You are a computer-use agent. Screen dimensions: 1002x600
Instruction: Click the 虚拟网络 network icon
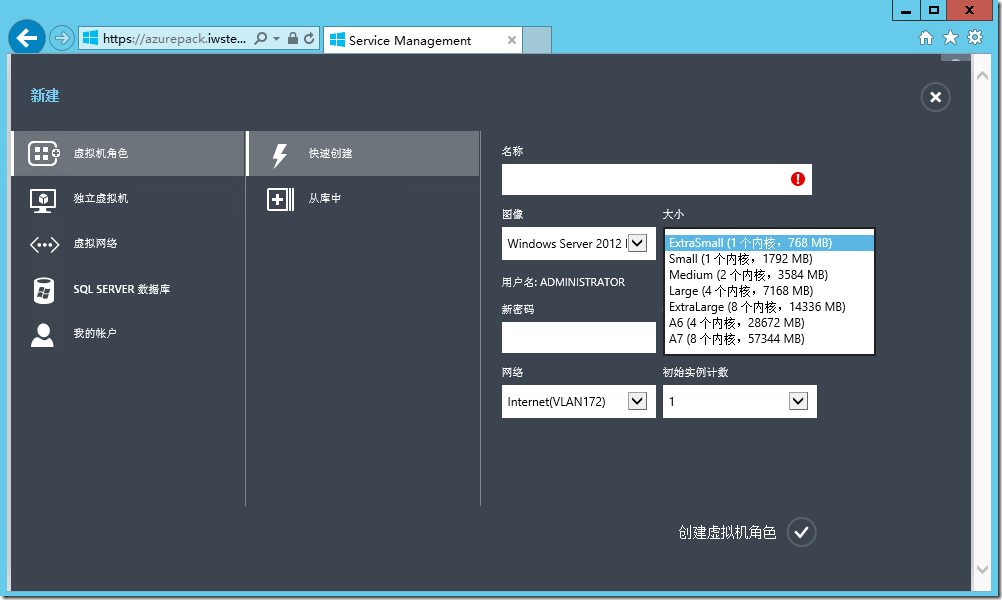[44, 244]
